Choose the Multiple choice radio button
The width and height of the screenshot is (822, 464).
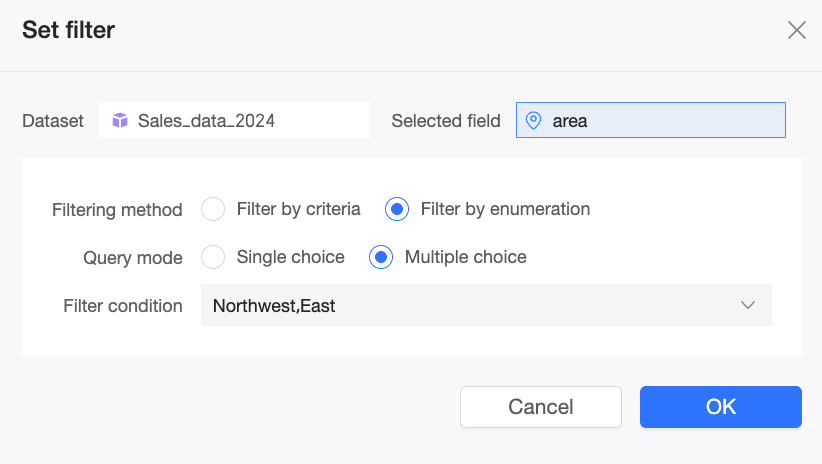click(381, 257)
